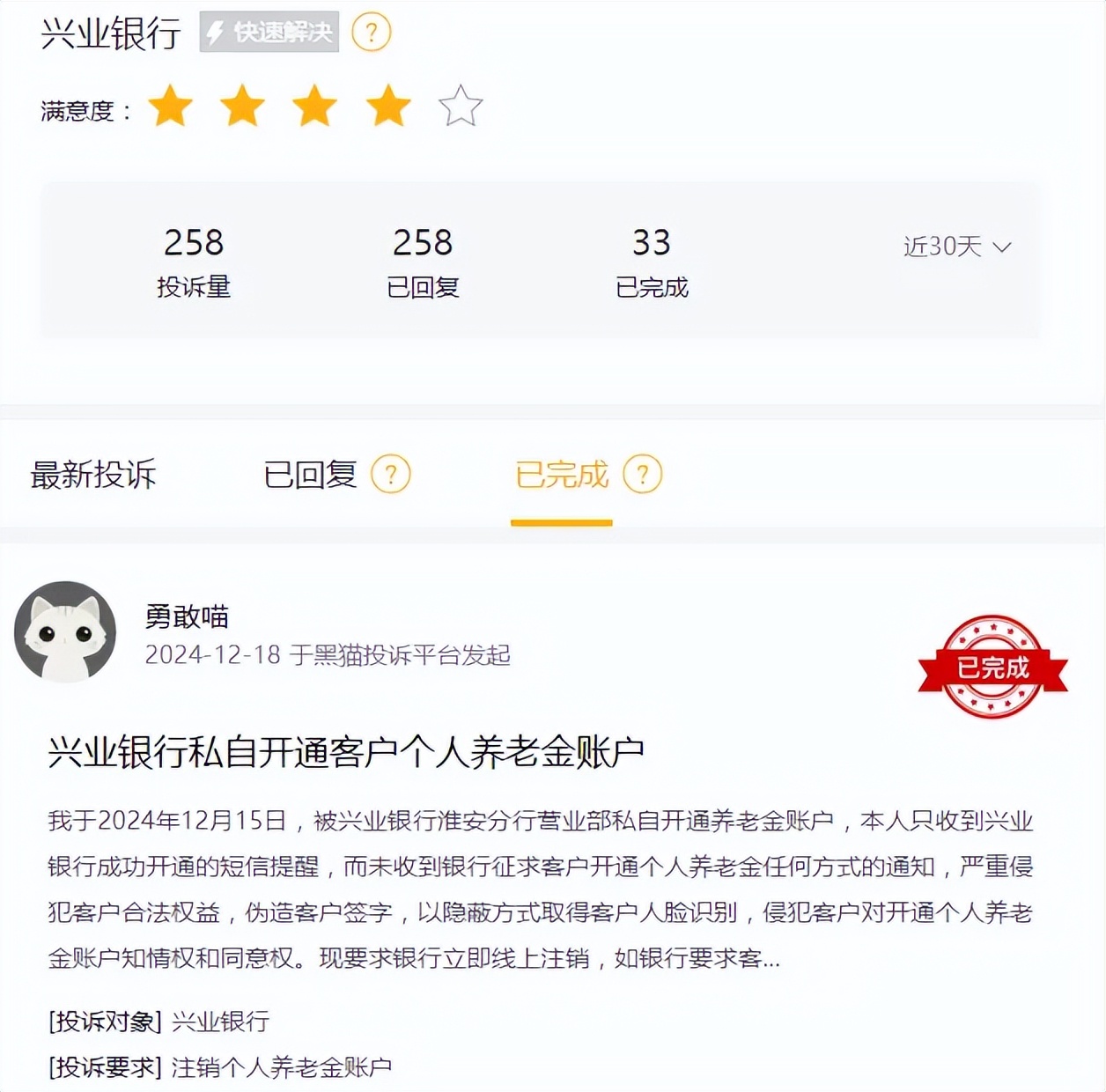Image resolution: width=1106 pixels, height=1092 pixels.
Task: Click the 兴业银行 title heading
Action: point(111,33)
